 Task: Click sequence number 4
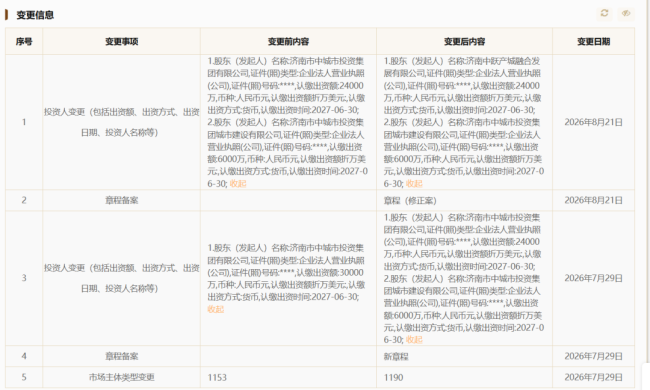click(24, 356)
